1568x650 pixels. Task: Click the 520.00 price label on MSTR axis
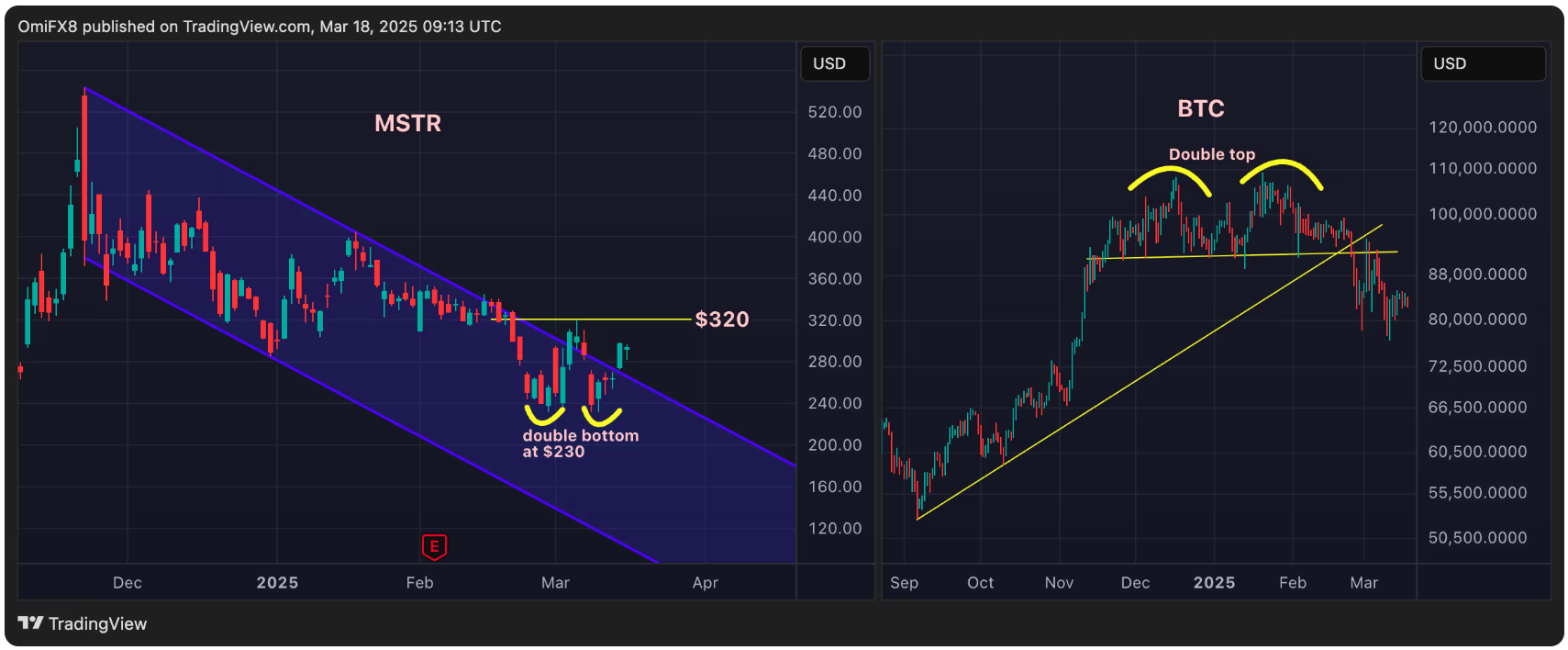tap(835, 112)
